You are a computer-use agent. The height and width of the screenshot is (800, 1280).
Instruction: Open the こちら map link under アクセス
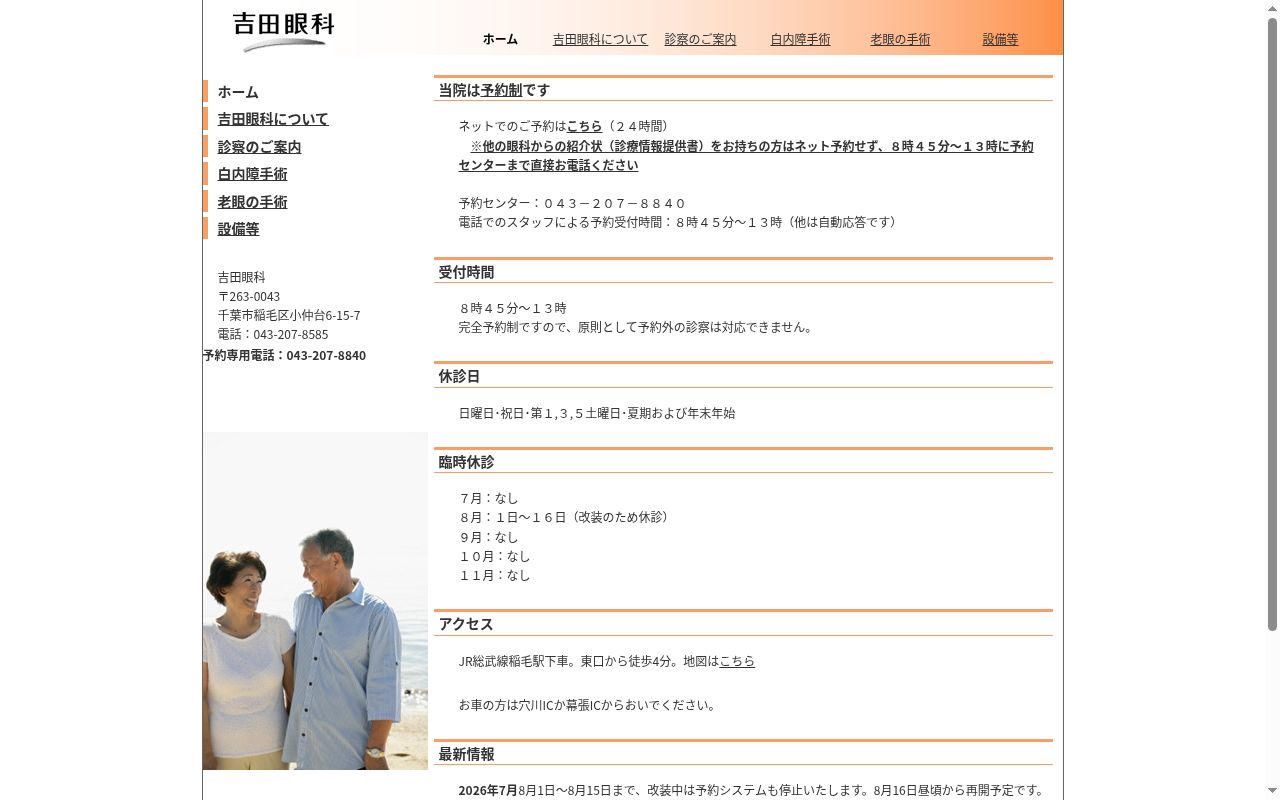[x=737, y=661]
